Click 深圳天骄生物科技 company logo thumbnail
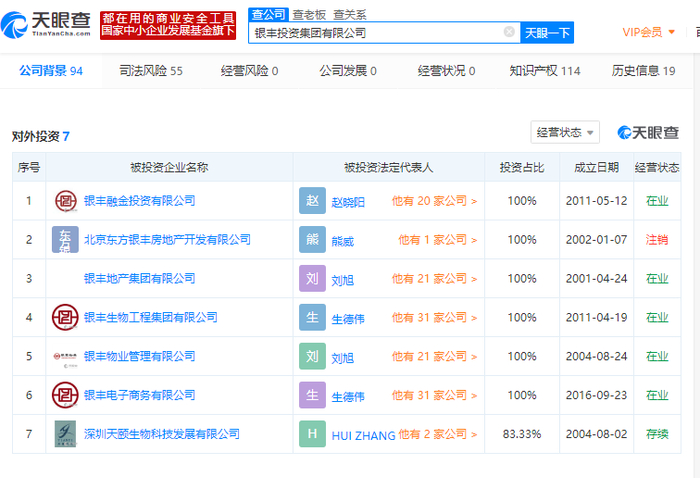 [x=65, y=434]
